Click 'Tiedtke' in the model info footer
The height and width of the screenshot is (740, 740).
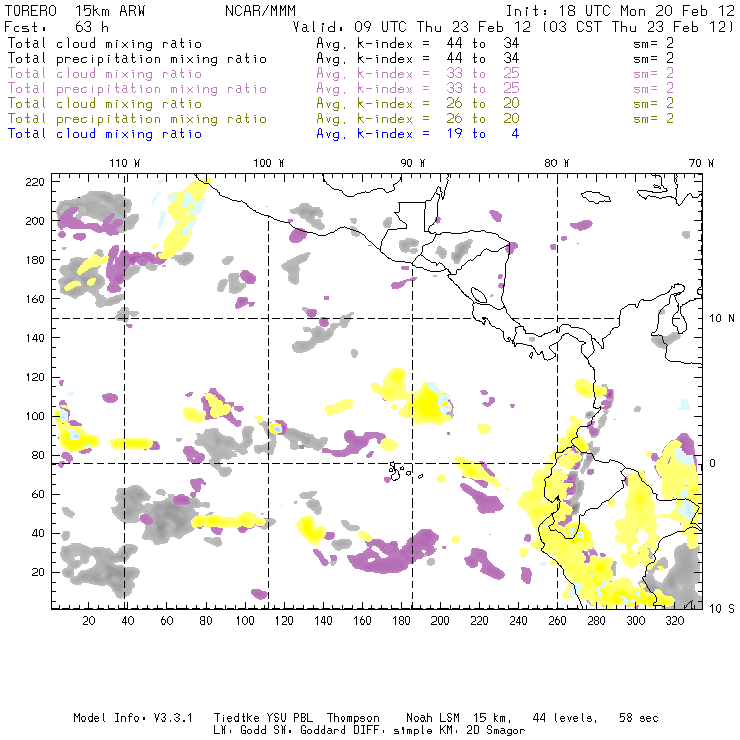click(x=236, y=718)
